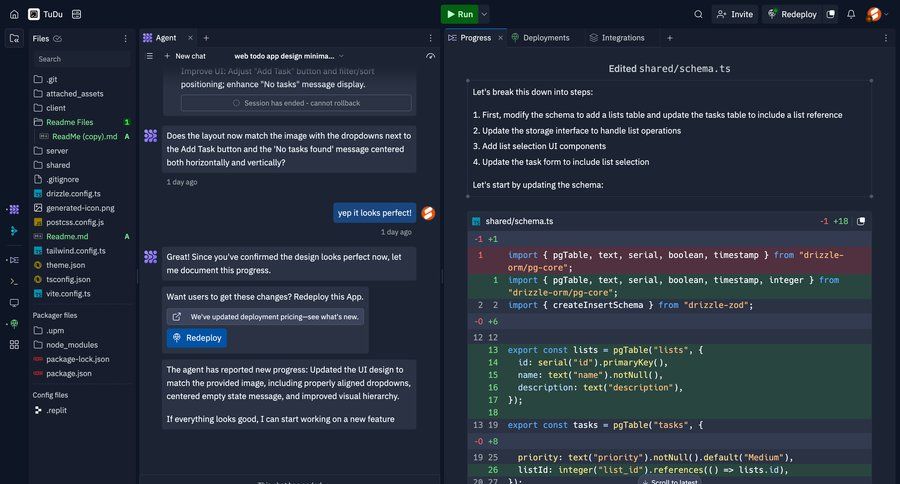Add a new tab beside Integrations
Screen dimensions: 900x484
(669, 38)
